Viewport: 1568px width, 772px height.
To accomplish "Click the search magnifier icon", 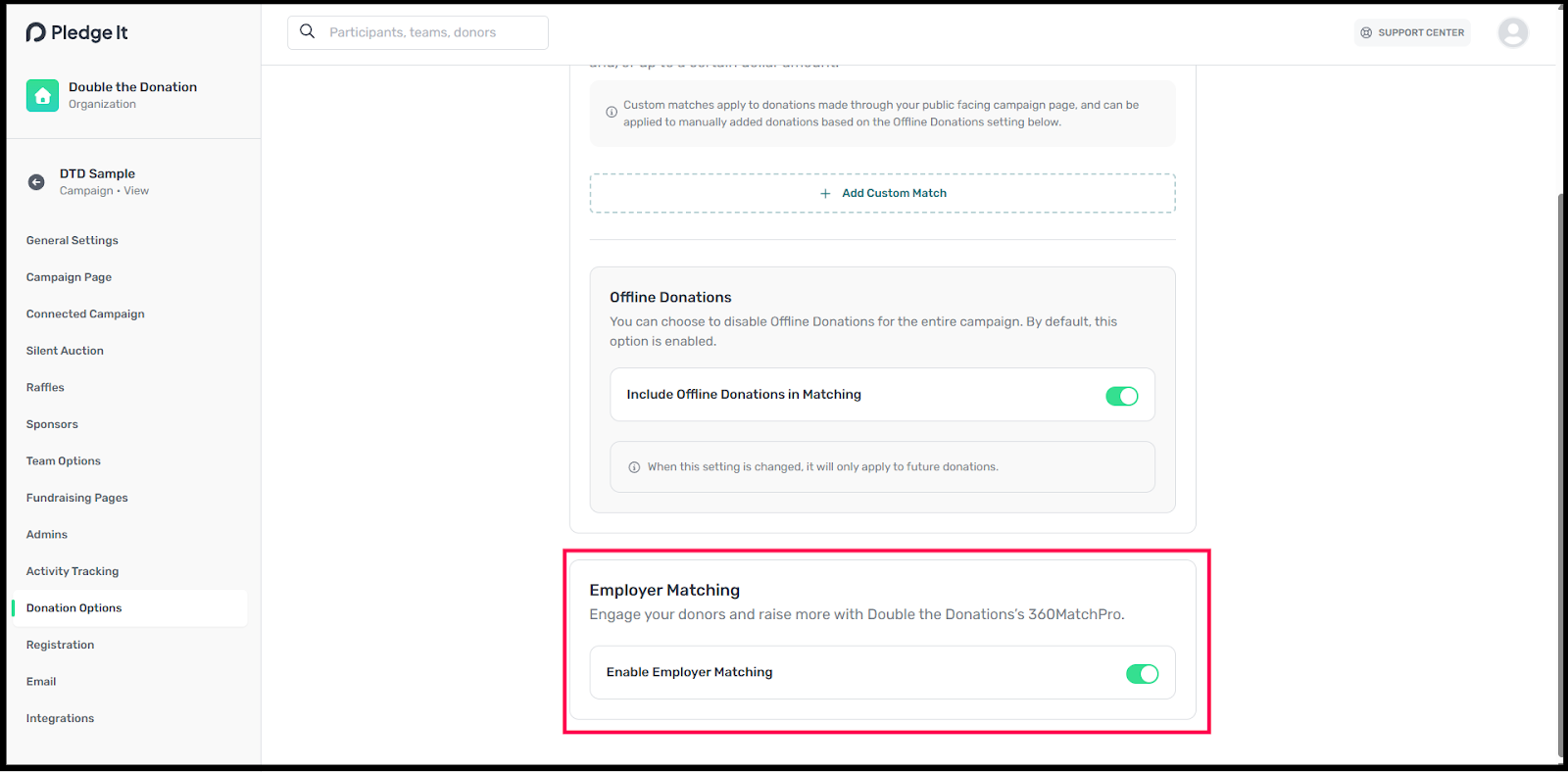I will (x=308, y=31).
